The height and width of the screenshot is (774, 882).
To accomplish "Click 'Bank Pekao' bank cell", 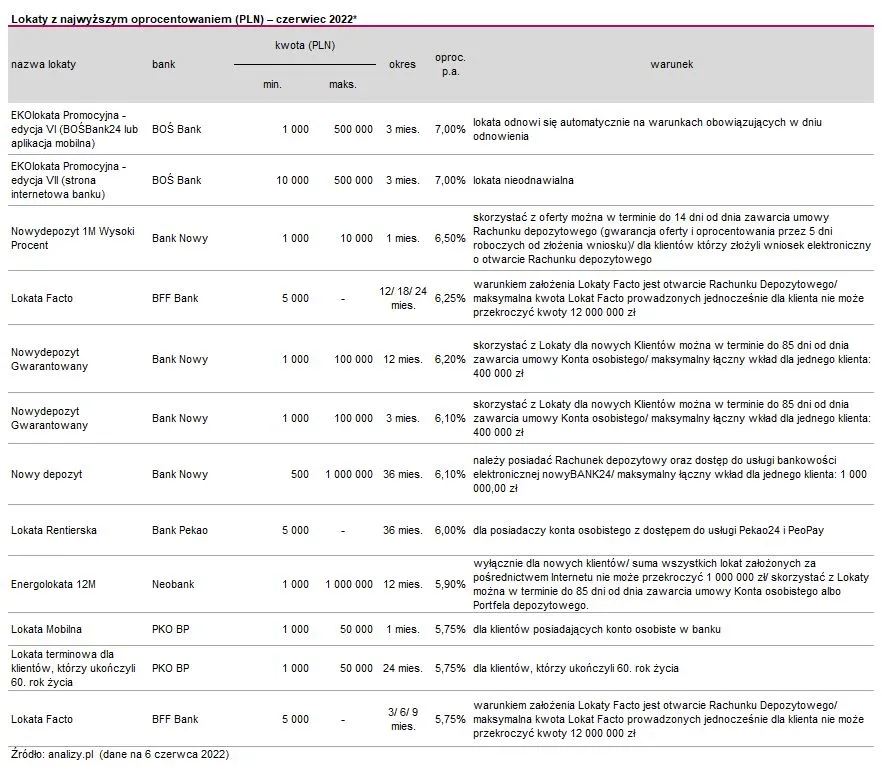I will click(180, 530).
